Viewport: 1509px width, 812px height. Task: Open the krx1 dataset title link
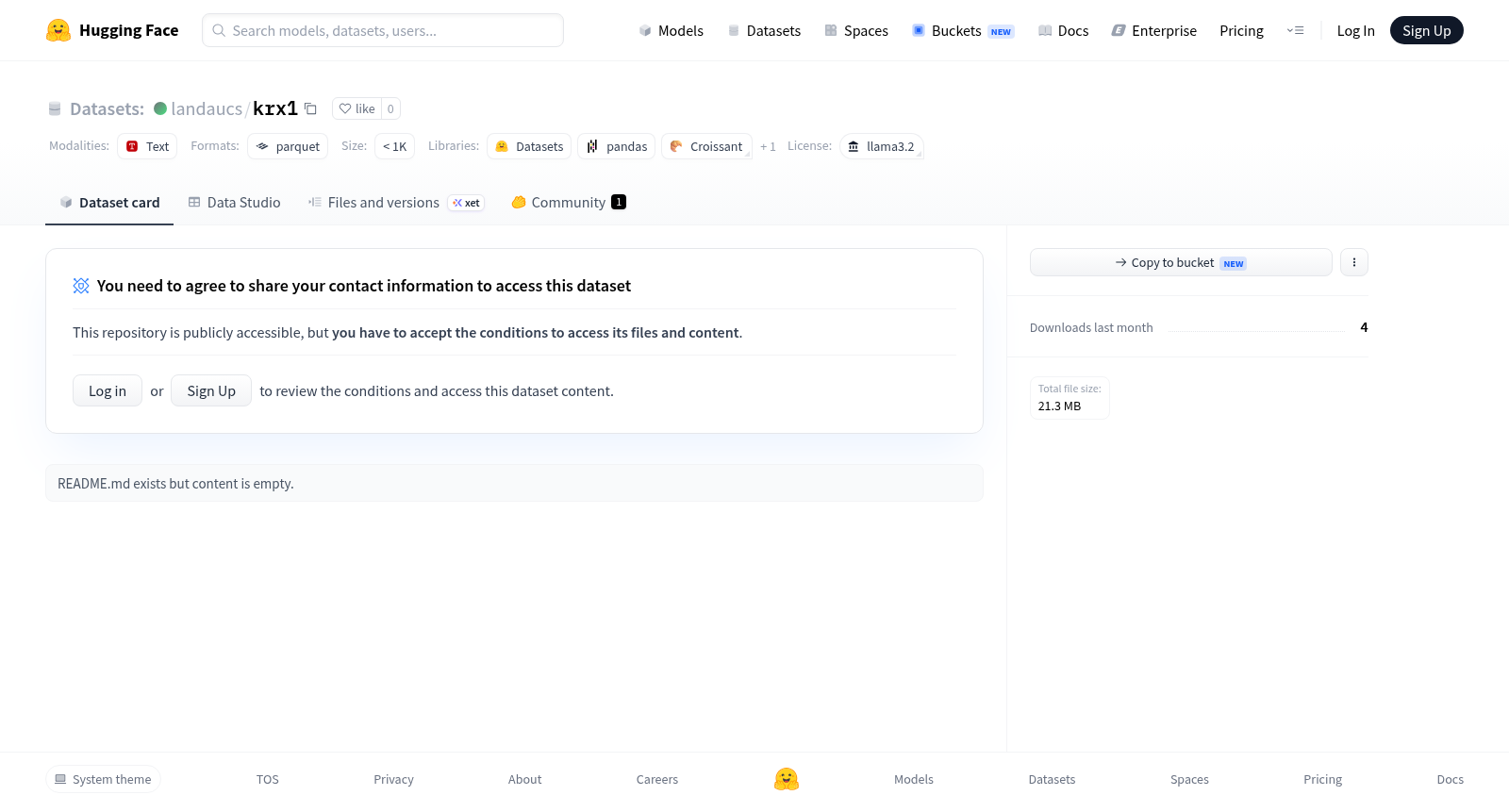(275, 108)
